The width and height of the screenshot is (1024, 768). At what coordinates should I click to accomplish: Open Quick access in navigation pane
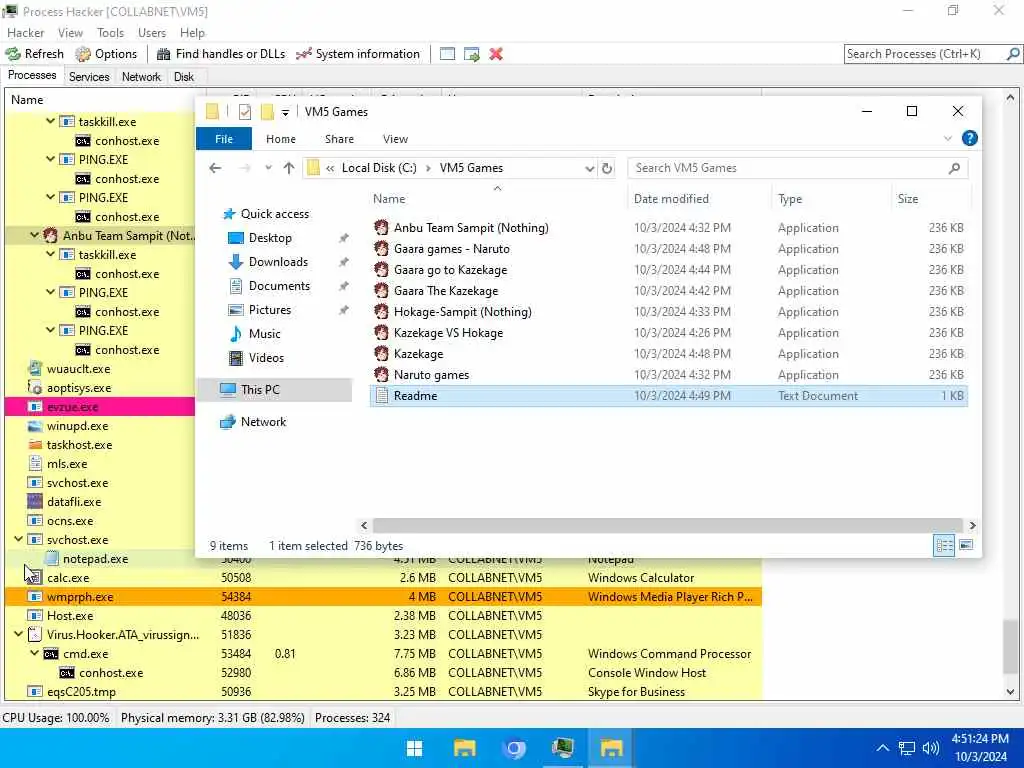(274, 214)
